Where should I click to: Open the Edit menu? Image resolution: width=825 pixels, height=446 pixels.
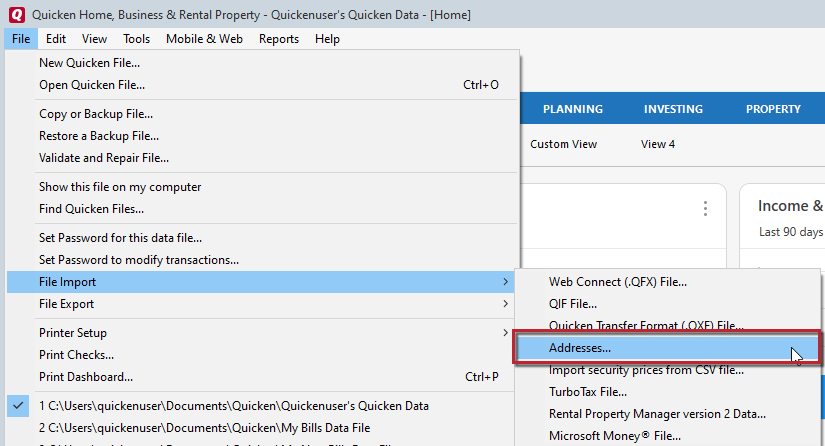click(56, 39)
